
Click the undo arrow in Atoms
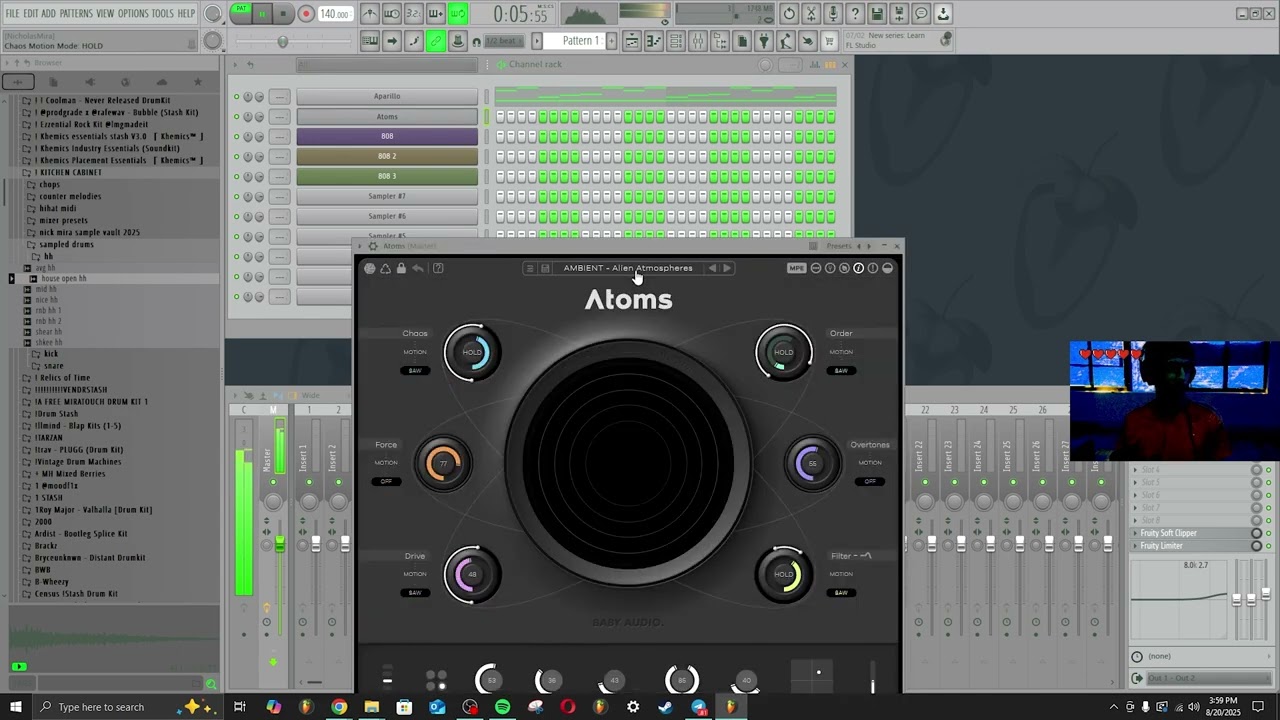(x=418, y=268)
